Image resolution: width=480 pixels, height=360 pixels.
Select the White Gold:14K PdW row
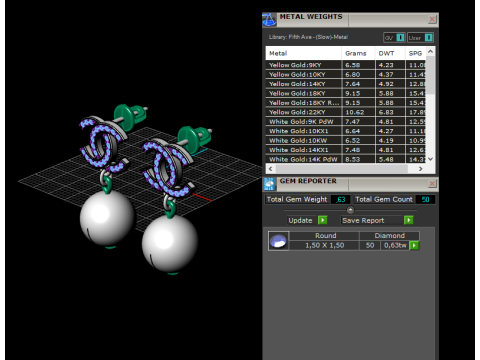click(346, 159)
